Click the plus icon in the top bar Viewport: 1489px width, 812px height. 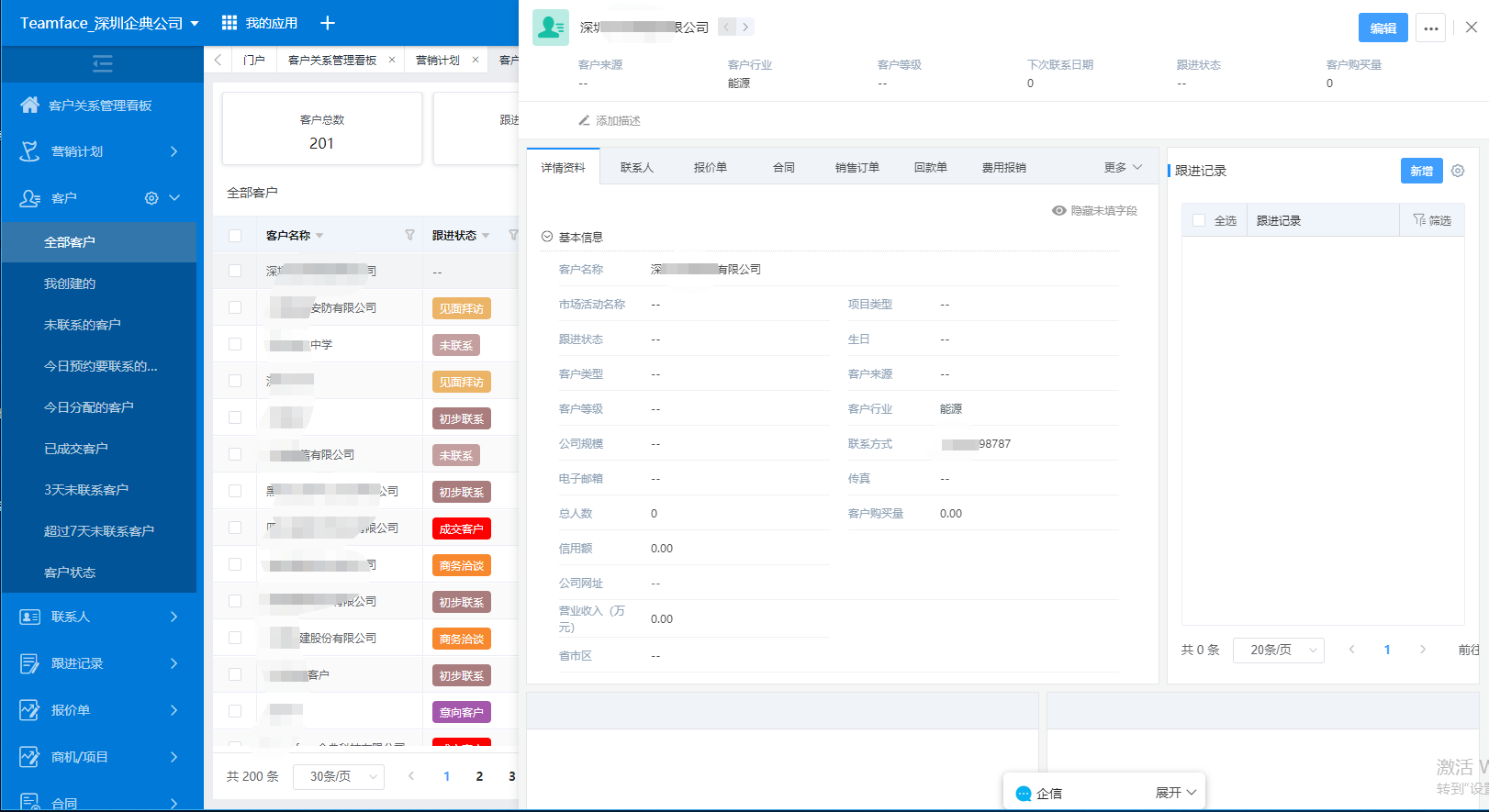point(328,23)
